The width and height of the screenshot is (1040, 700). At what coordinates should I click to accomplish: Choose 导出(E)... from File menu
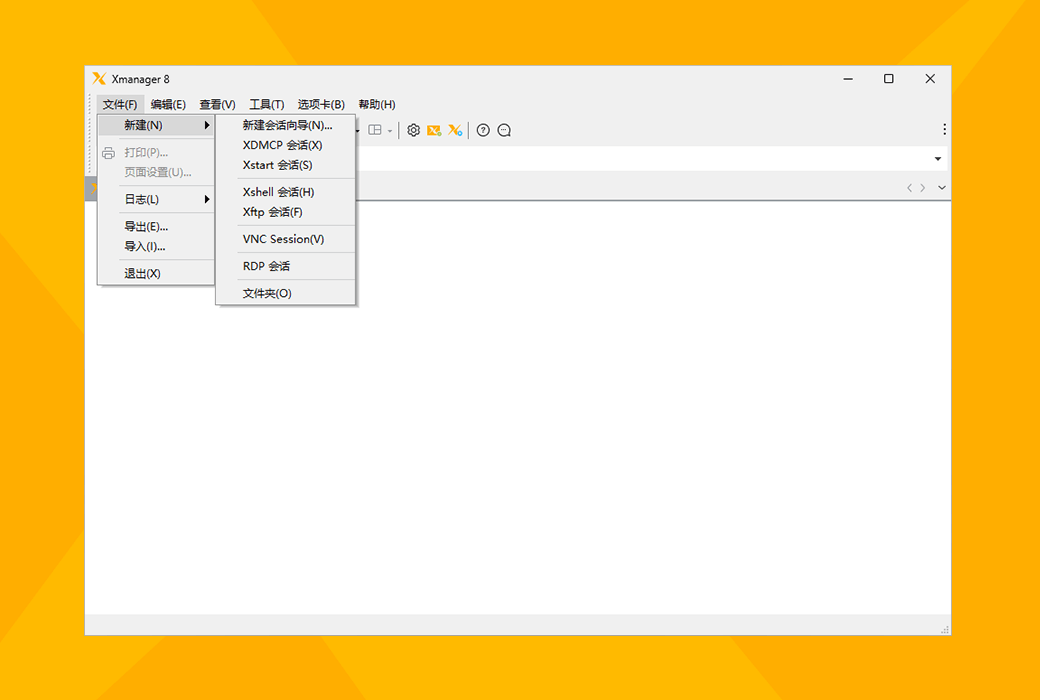tap(156, 226)
